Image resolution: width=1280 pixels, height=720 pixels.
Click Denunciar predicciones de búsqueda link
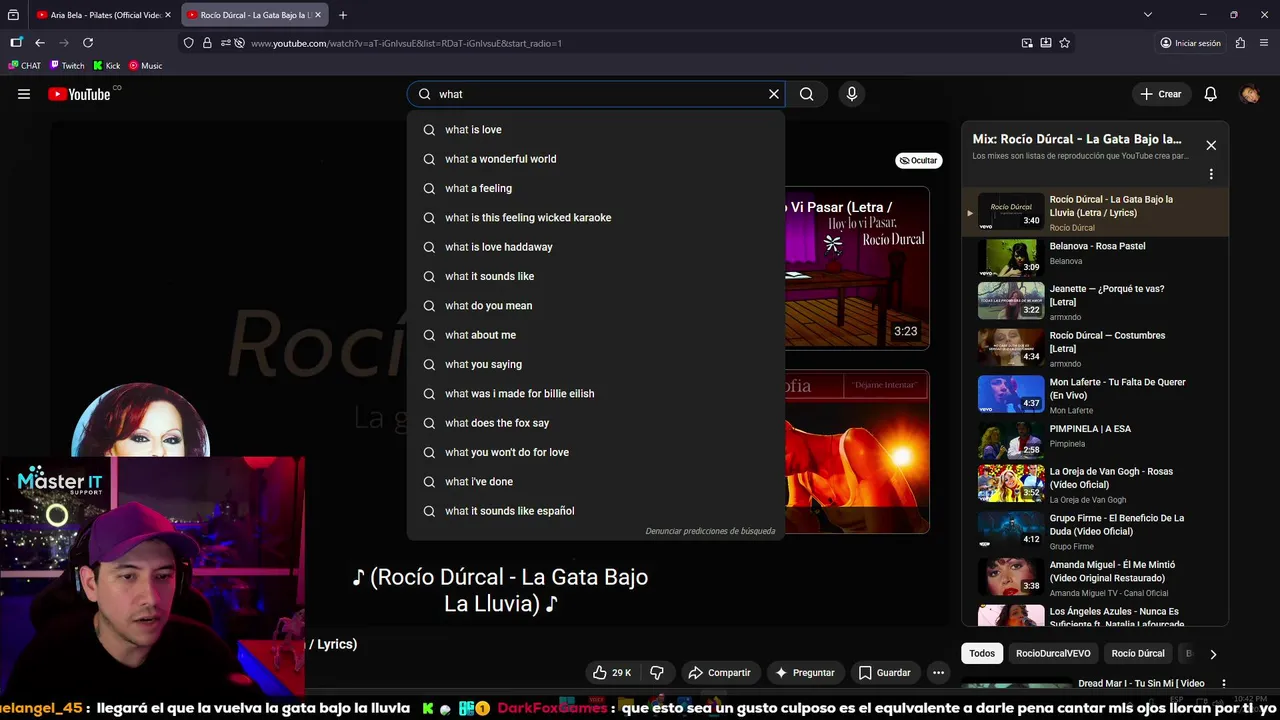(710, 531)
